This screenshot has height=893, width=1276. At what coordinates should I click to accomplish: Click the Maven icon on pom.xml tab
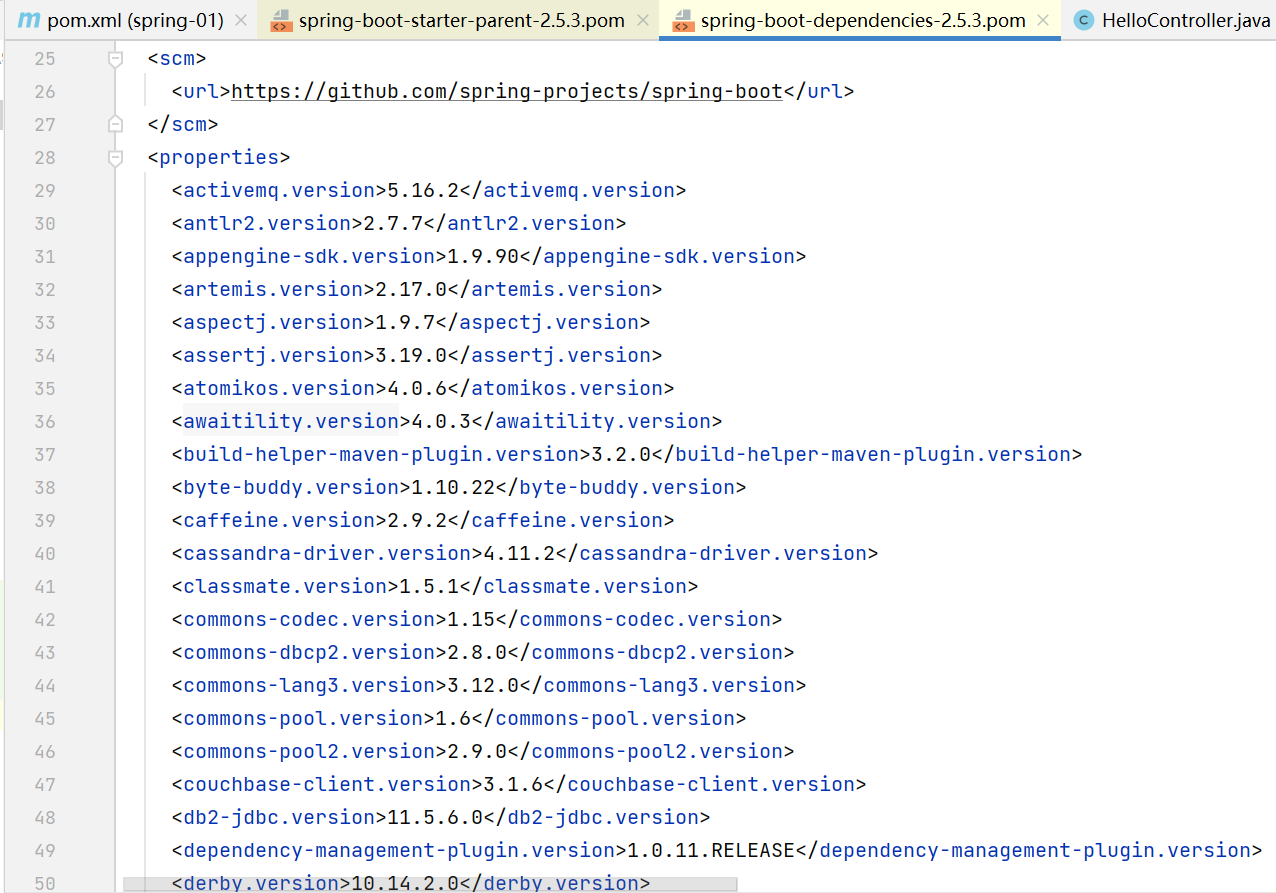[29, 20]
